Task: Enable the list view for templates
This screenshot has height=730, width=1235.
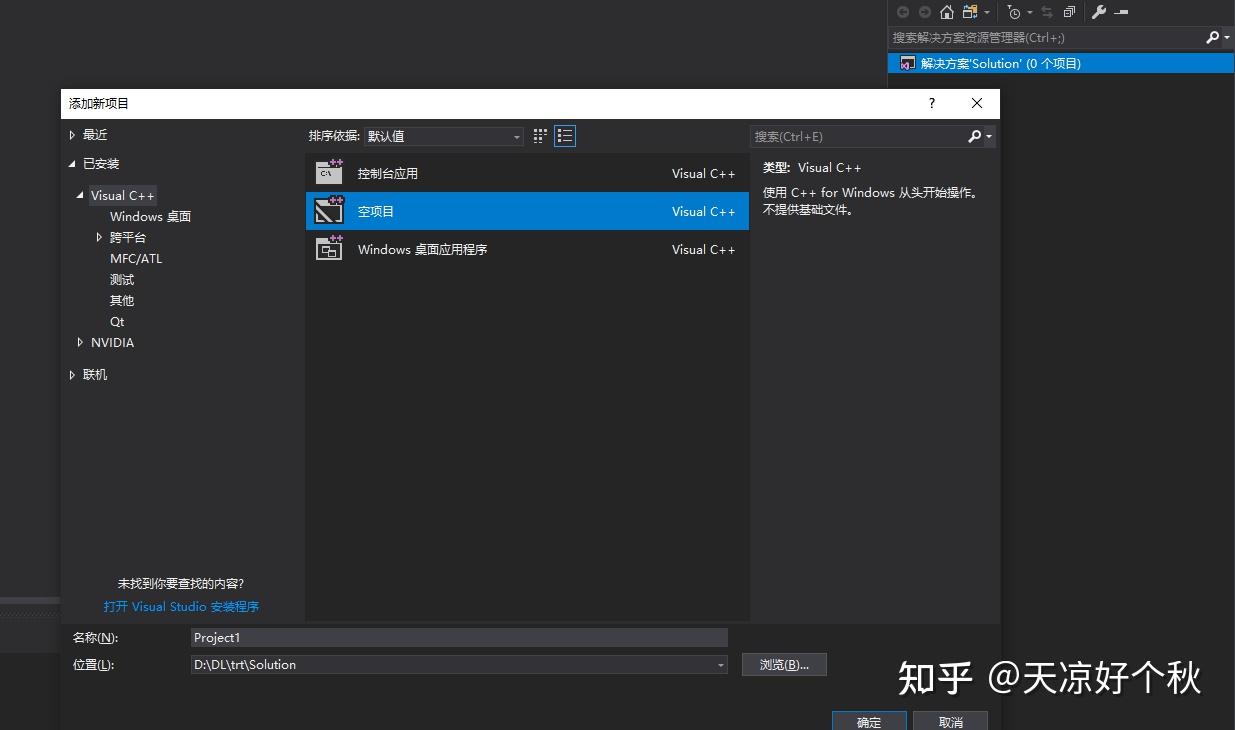Action: pos(565,136)
